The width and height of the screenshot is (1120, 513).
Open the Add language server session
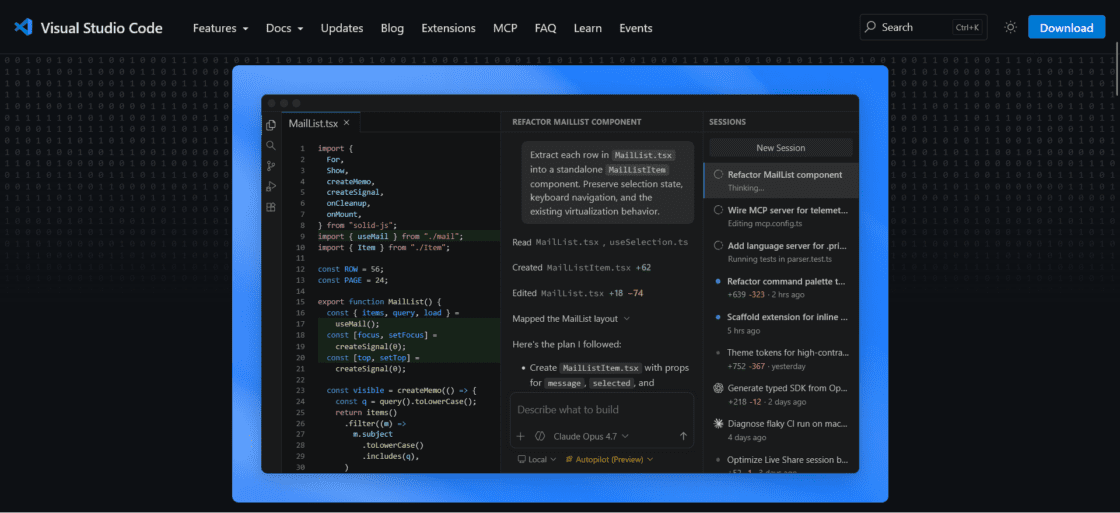tap(781, 251)
